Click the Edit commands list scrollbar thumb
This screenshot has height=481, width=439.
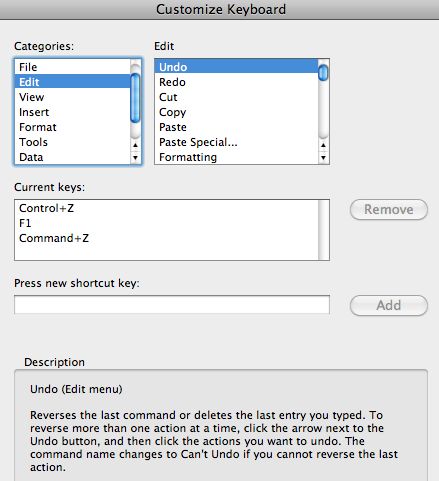click(x=323, y=73)
